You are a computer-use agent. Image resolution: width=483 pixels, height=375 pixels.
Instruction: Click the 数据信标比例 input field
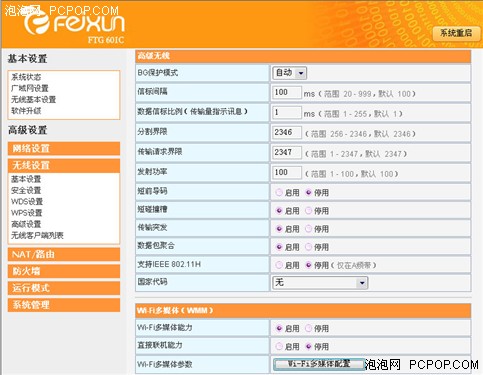[287, 112]
